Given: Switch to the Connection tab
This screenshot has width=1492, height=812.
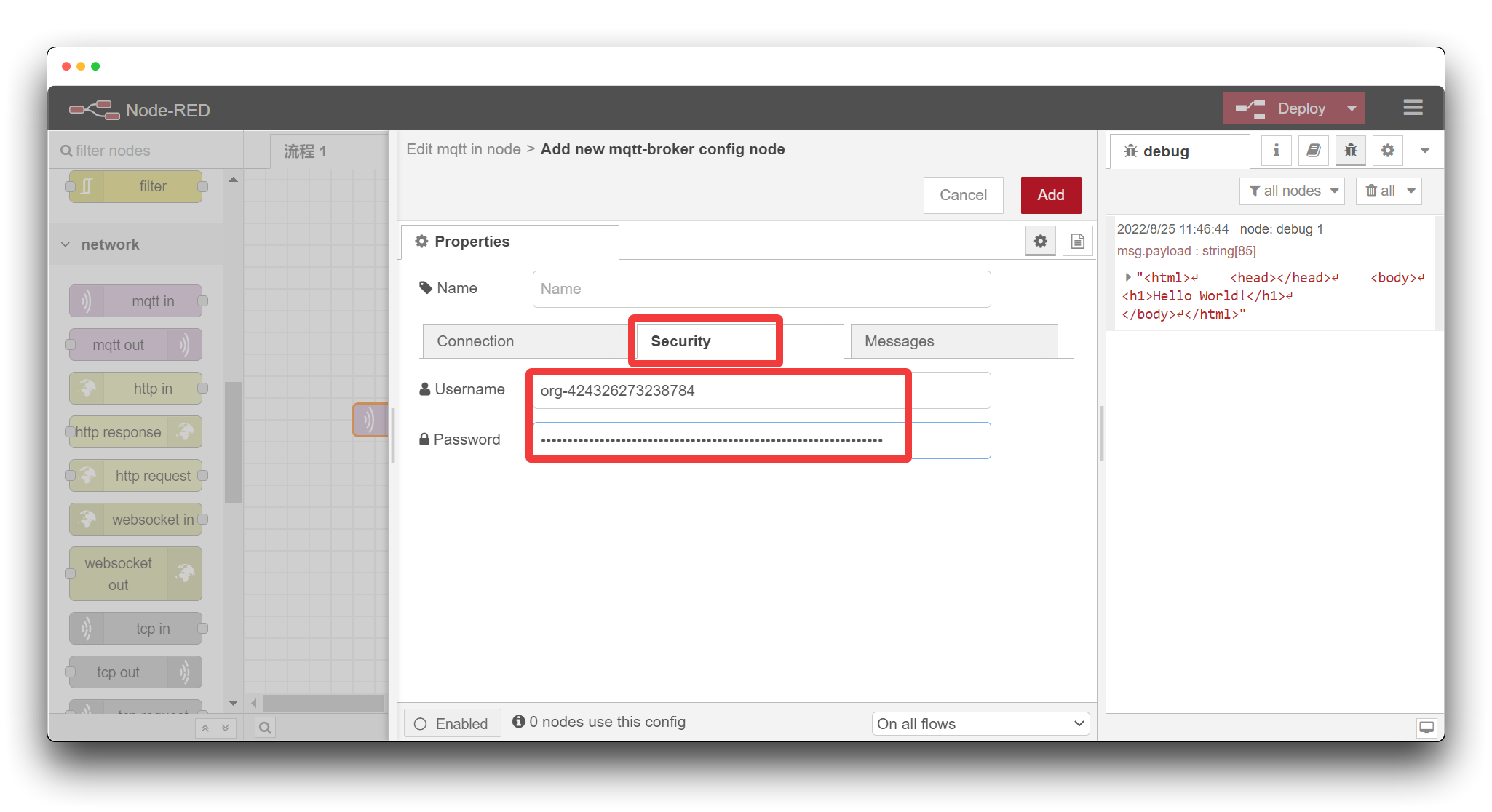Looking at the screenshot, I should (526, 341).
